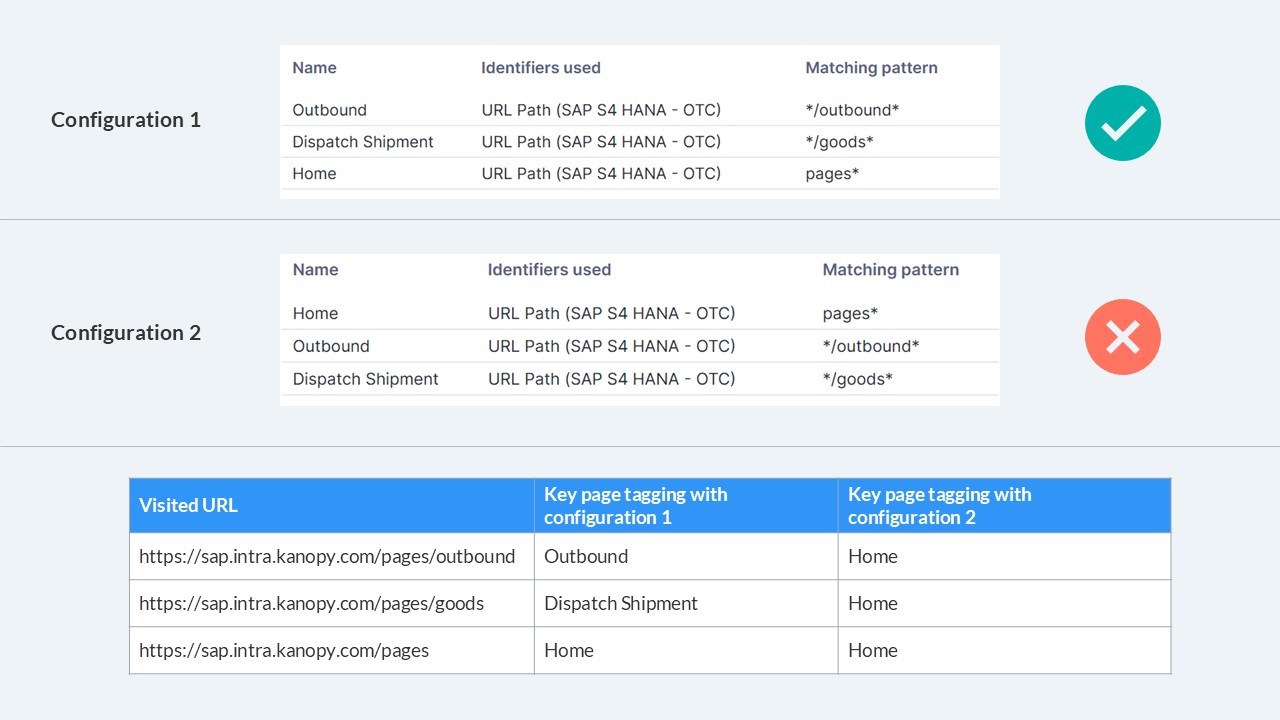
Task: Click the green checkmark icon beside Configuration 1
Action: [x=1122, y=122]
